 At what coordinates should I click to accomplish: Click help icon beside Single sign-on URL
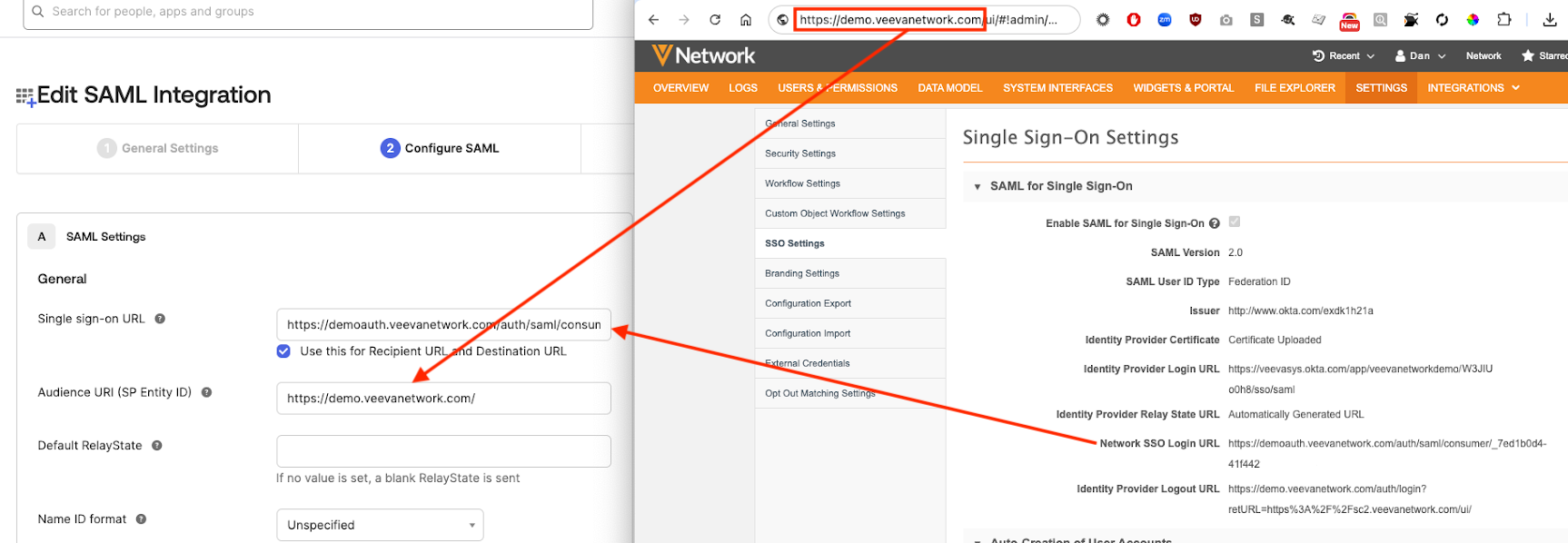click(x=160, y=319)
